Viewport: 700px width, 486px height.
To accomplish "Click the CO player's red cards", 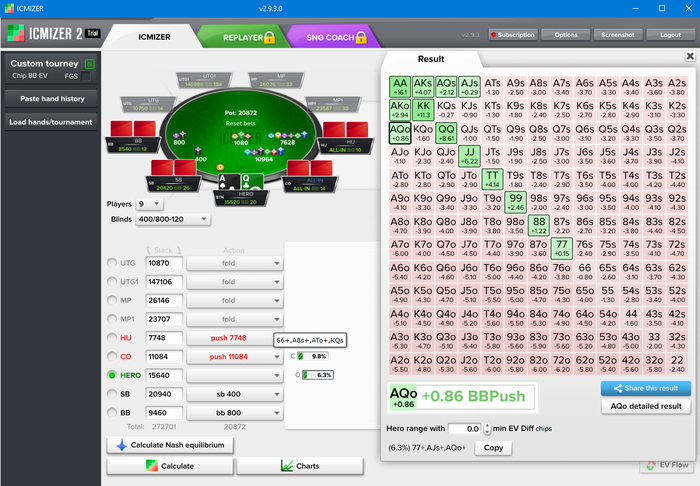I will pos(310,168).
